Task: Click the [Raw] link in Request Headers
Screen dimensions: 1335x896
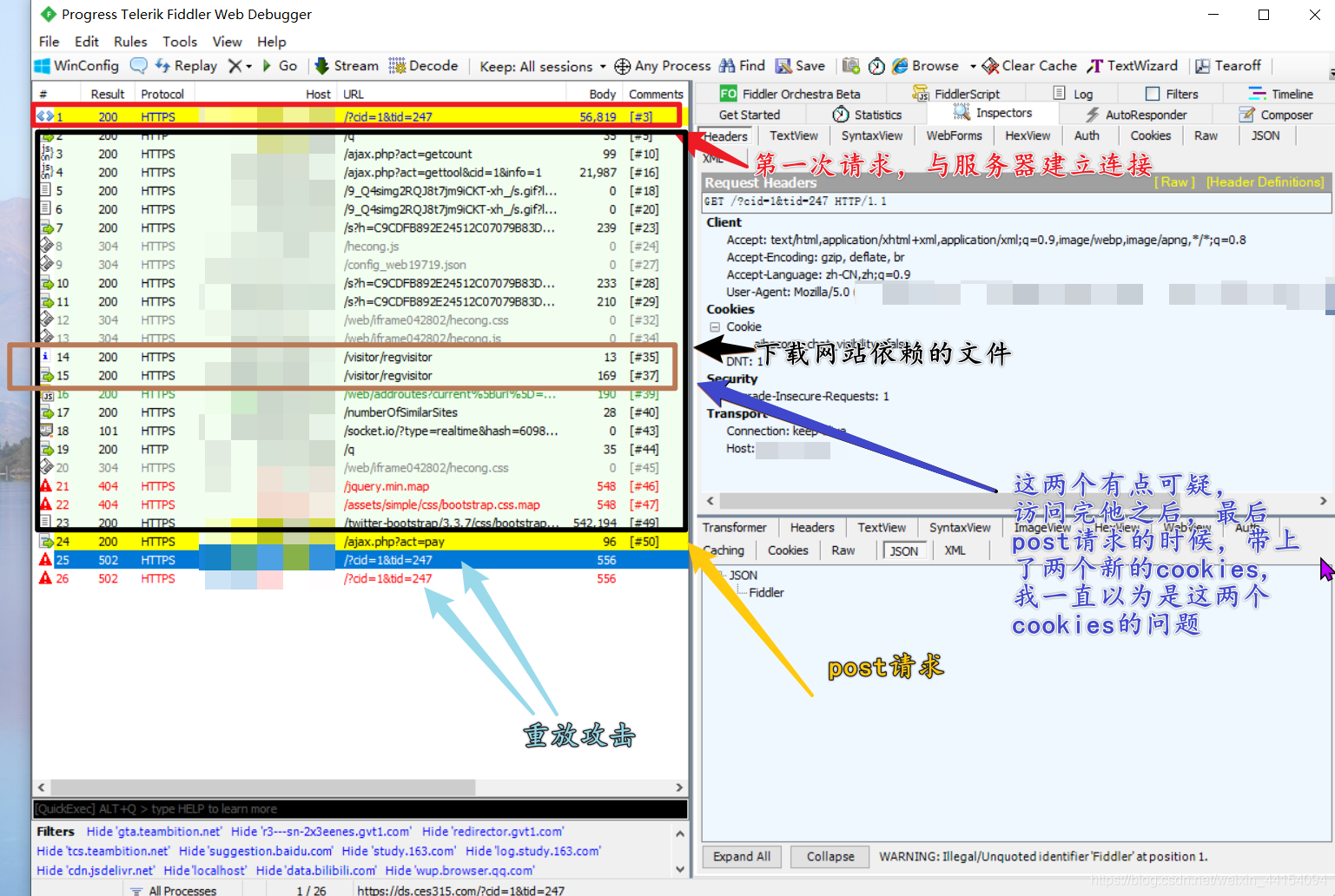Action: coord(1174,182)
